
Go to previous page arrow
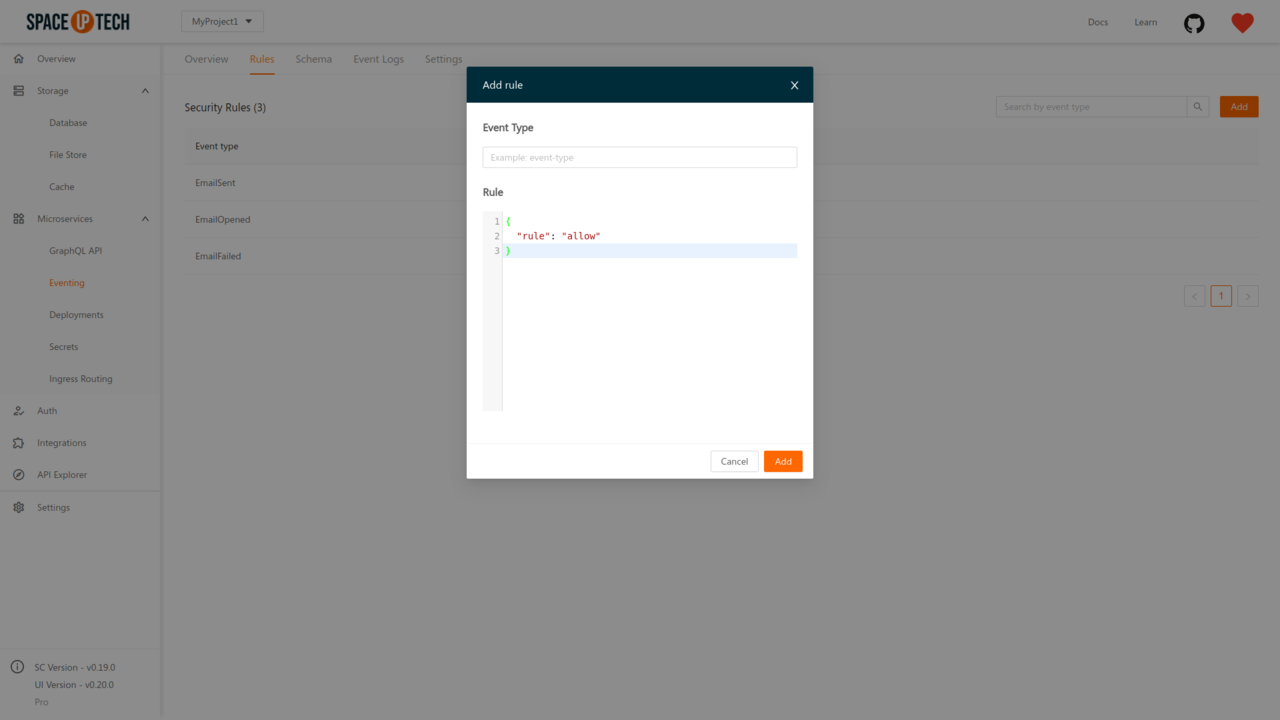[x=1194, y=296]
